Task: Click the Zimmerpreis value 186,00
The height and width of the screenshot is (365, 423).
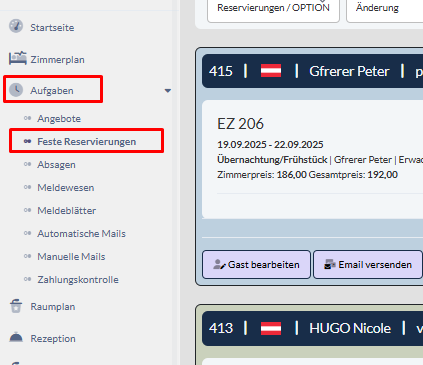Action: coord(291,175)
